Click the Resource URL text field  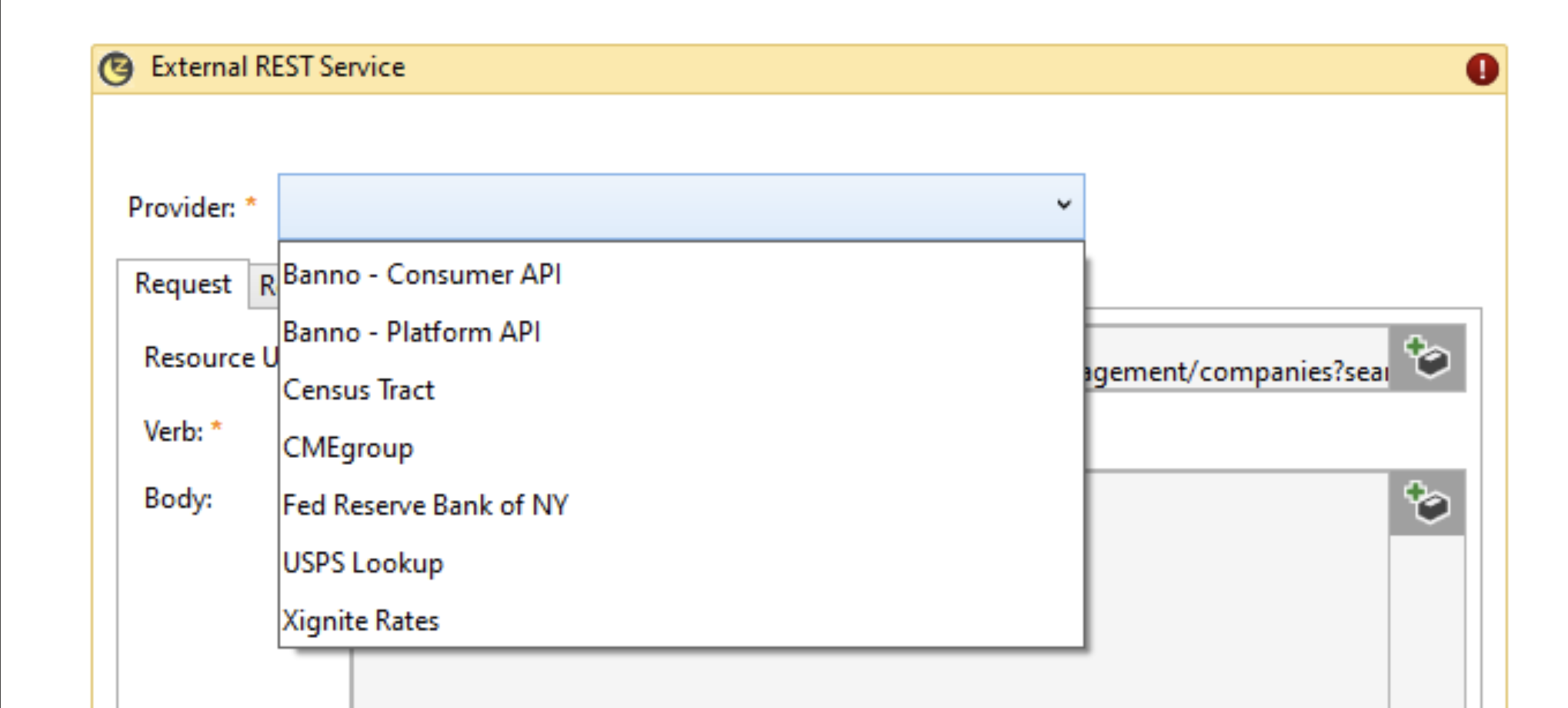pyautogui.click(x=1231, y=372)
